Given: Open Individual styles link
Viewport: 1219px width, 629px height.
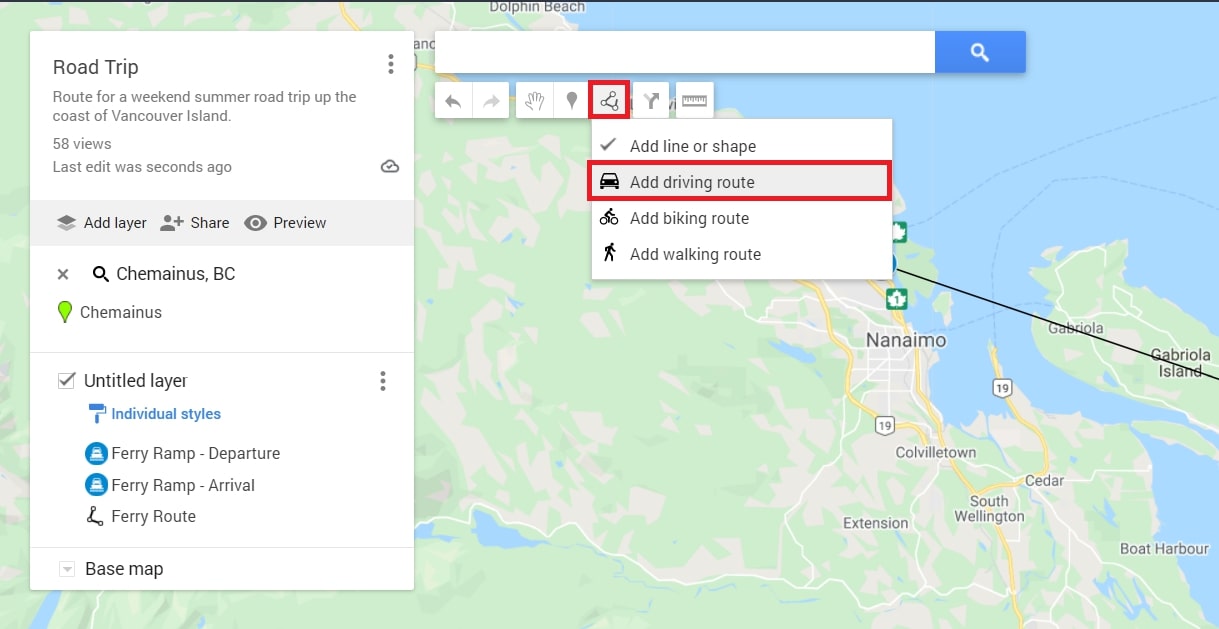Looking at the screenshot, I should pos(155,414).
